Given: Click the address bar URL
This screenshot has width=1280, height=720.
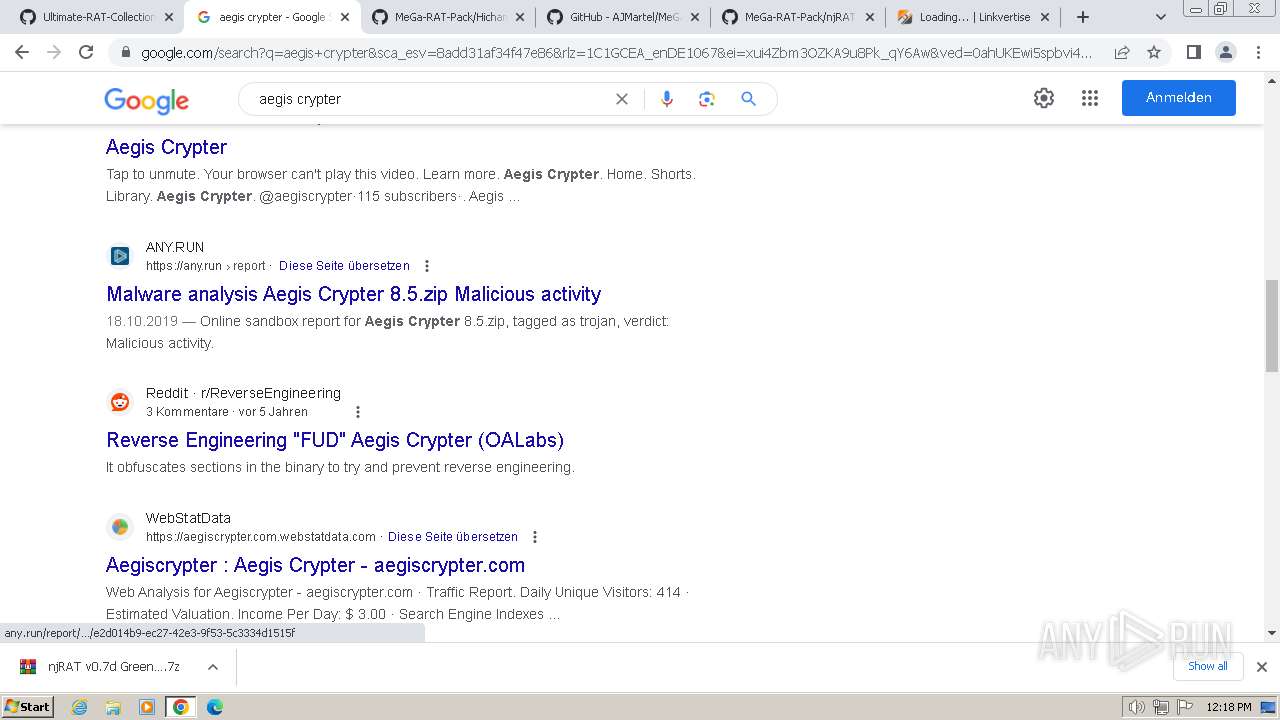Looking at the screenshot, I should click(x=616, y=52).
